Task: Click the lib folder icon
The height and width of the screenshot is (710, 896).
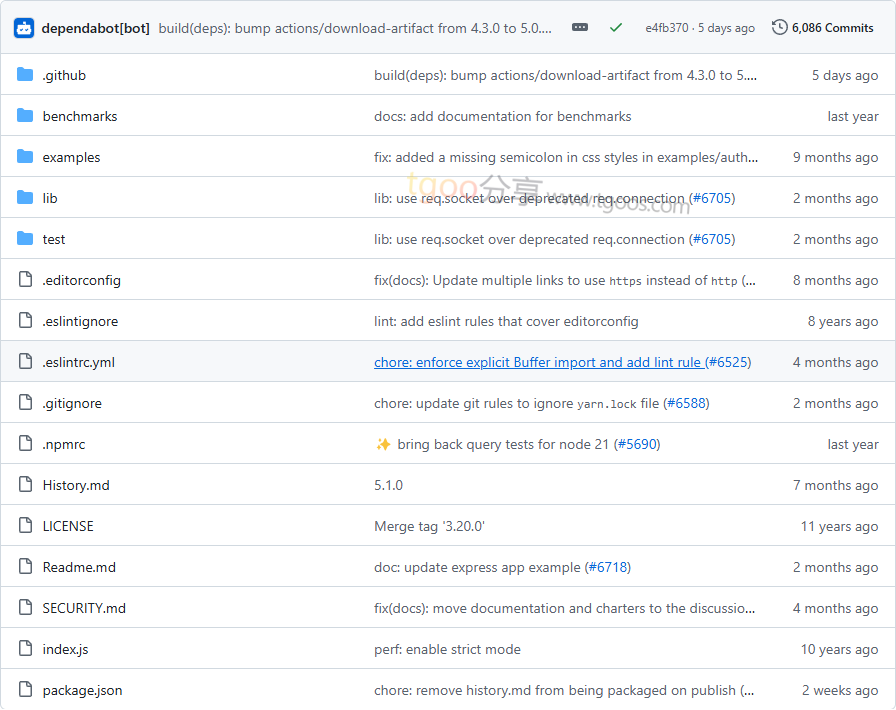Action: pyautogui.click(x=25, y=198)
